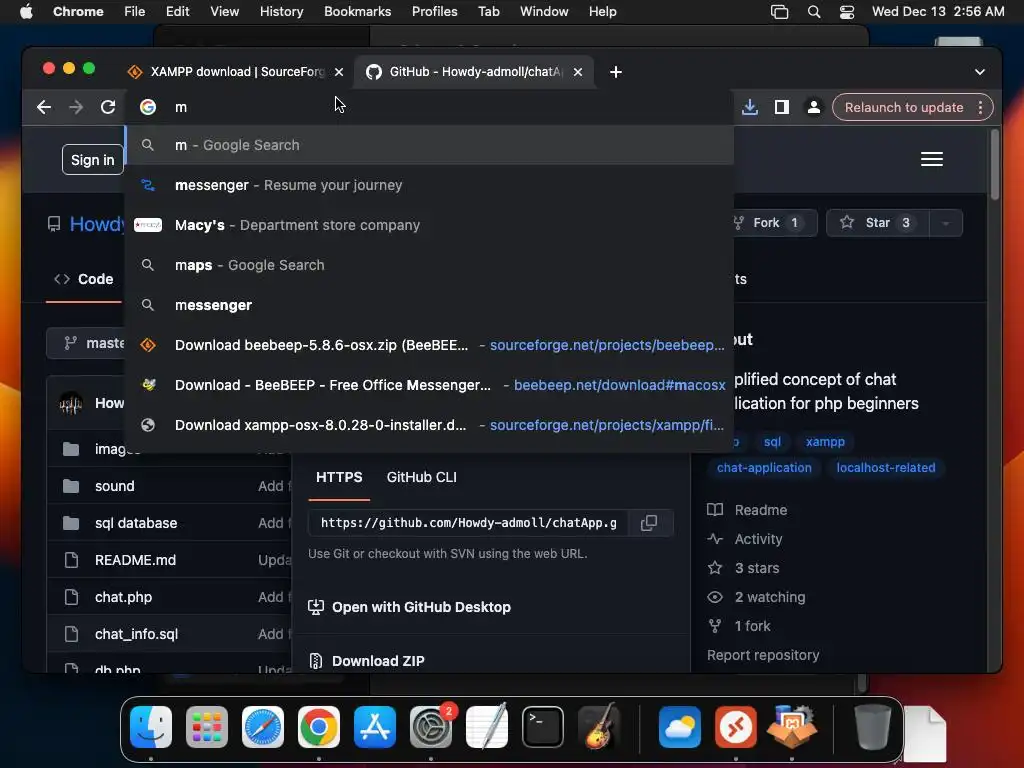Click Download ZIP
This screenshot has width=1024, height=768.
(378, 661)
